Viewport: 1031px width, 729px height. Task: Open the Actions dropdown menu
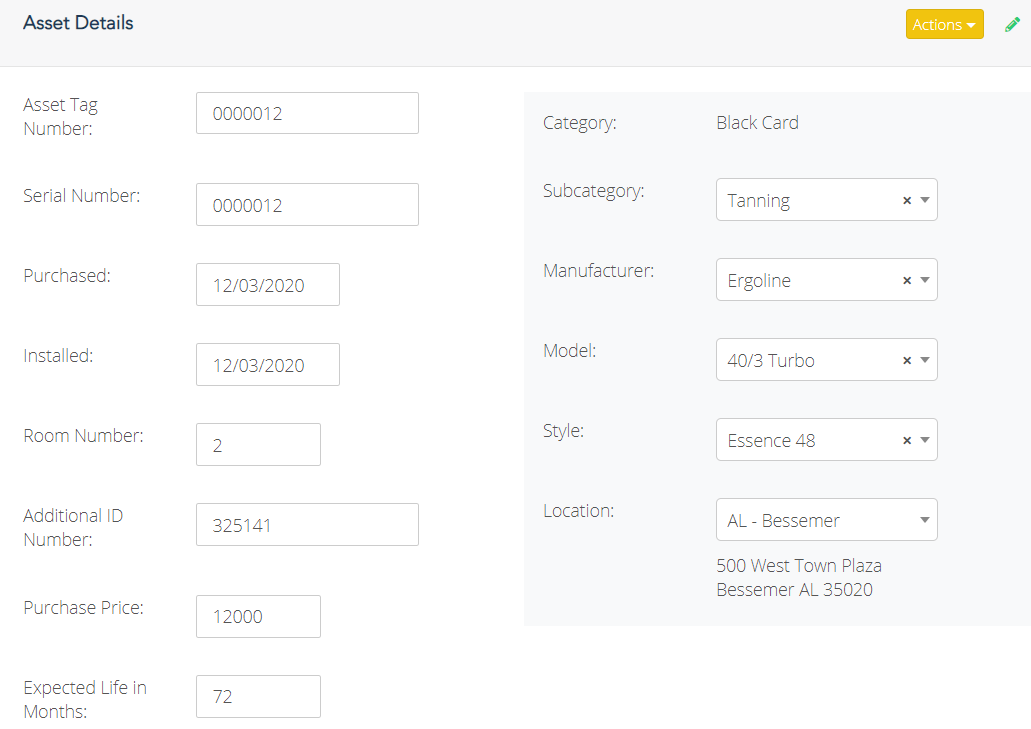point(944,24)
